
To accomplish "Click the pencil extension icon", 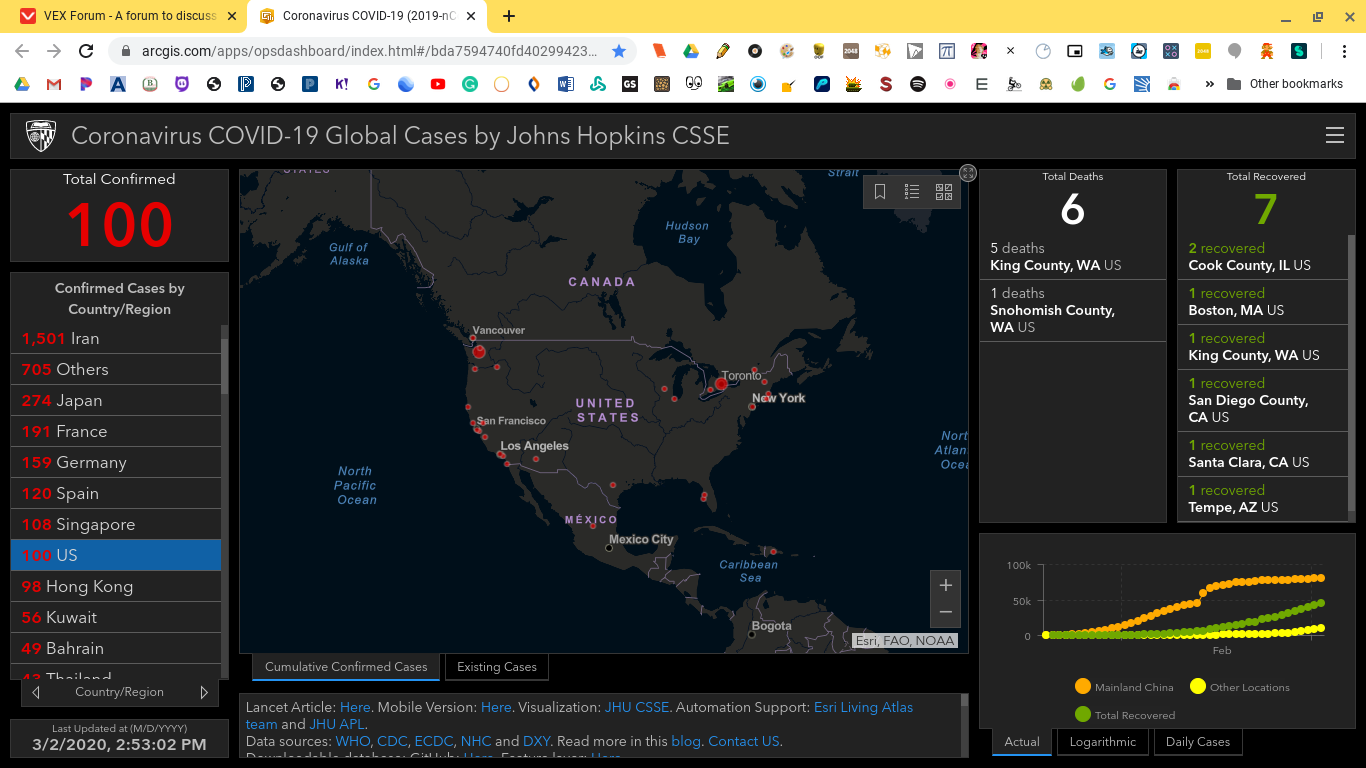I will tap(723, 51).
